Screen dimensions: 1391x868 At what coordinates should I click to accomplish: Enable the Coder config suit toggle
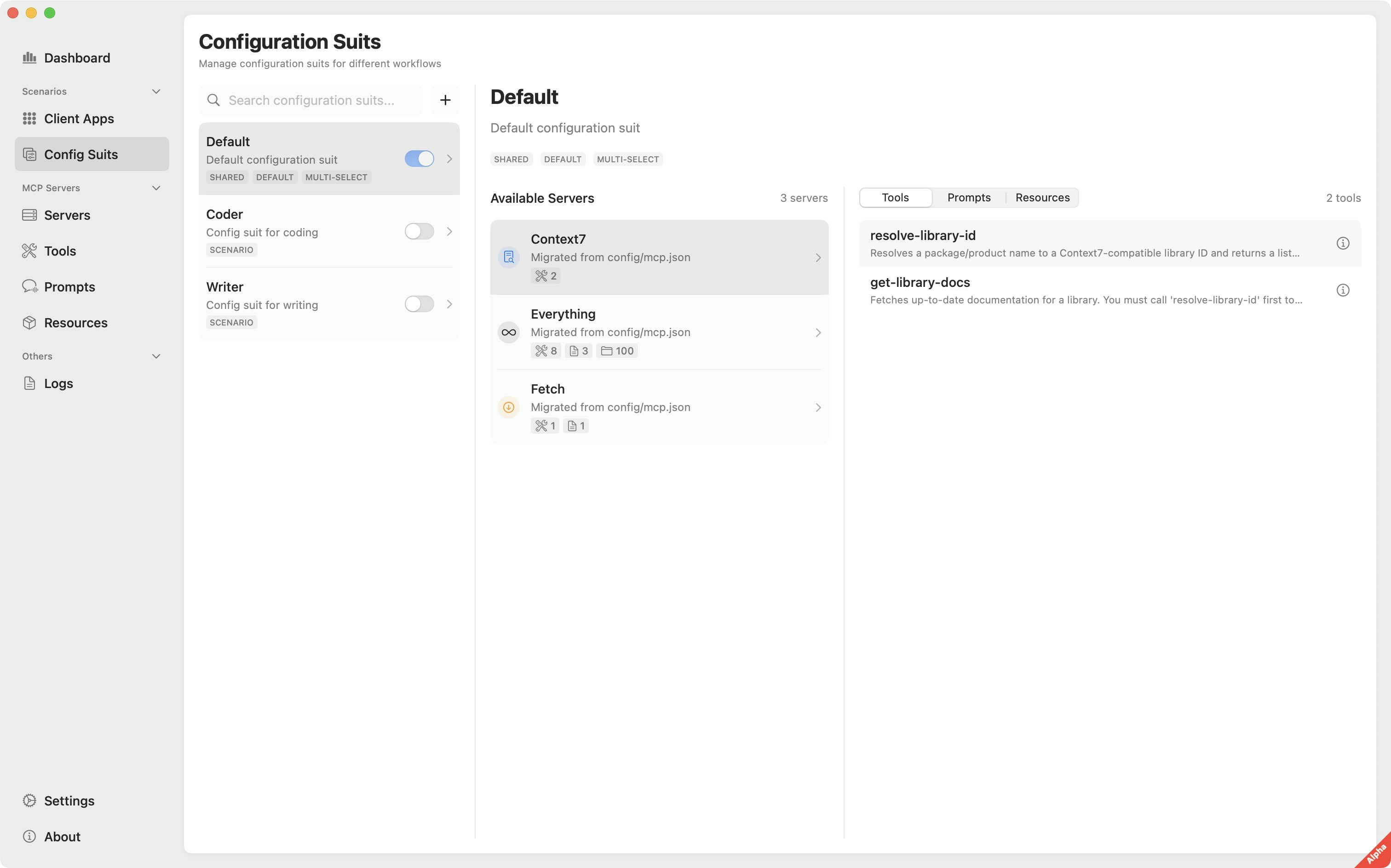419,231
